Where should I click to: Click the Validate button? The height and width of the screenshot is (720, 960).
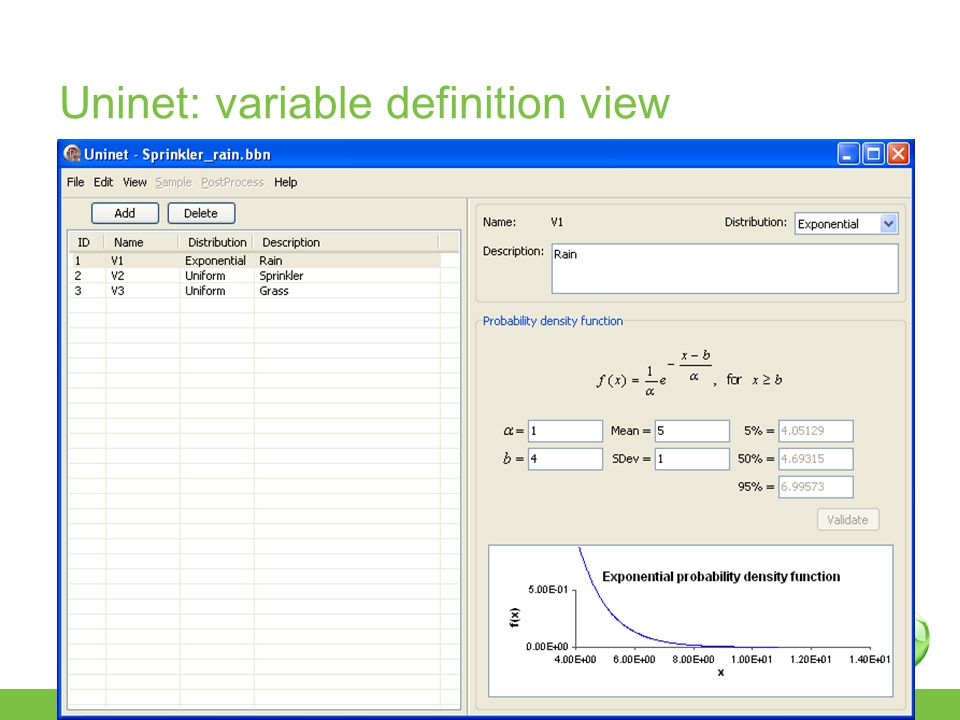coord(847,520)
